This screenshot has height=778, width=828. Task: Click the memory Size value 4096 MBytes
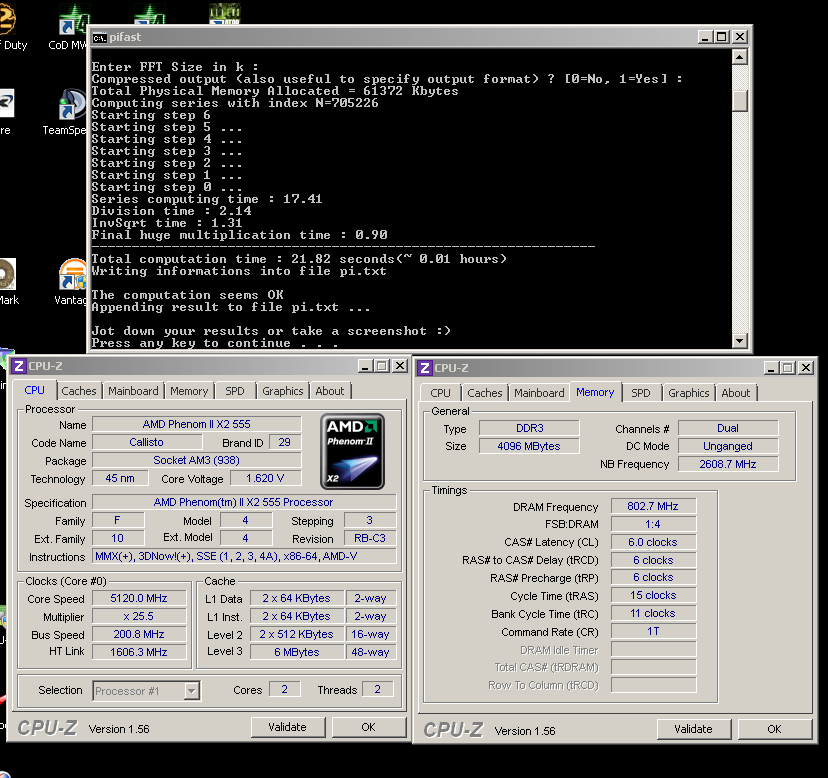[529, 446]
